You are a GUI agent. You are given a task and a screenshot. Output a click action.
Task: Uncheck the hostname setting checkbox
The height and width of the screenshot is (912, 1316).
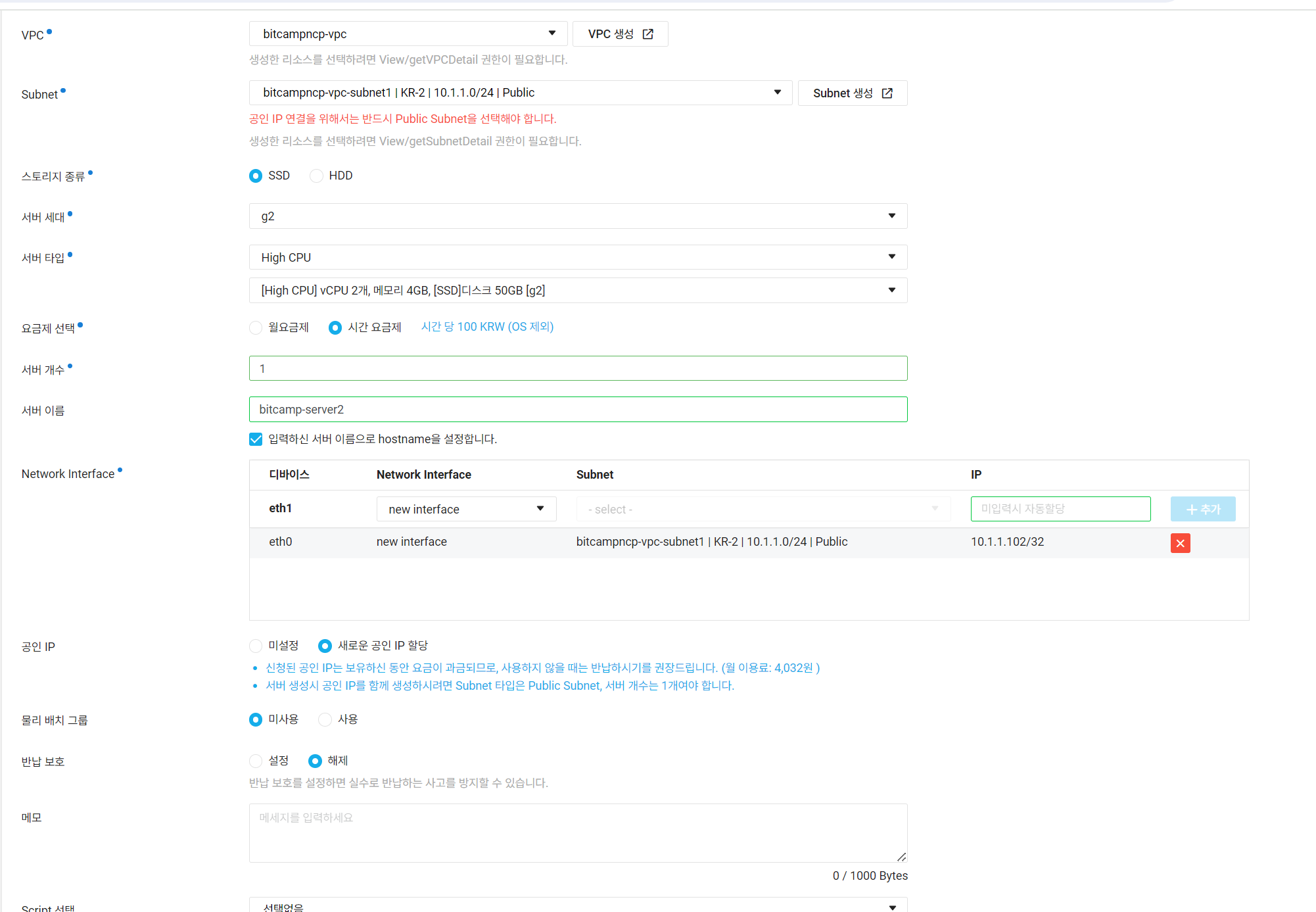(256, 439)
